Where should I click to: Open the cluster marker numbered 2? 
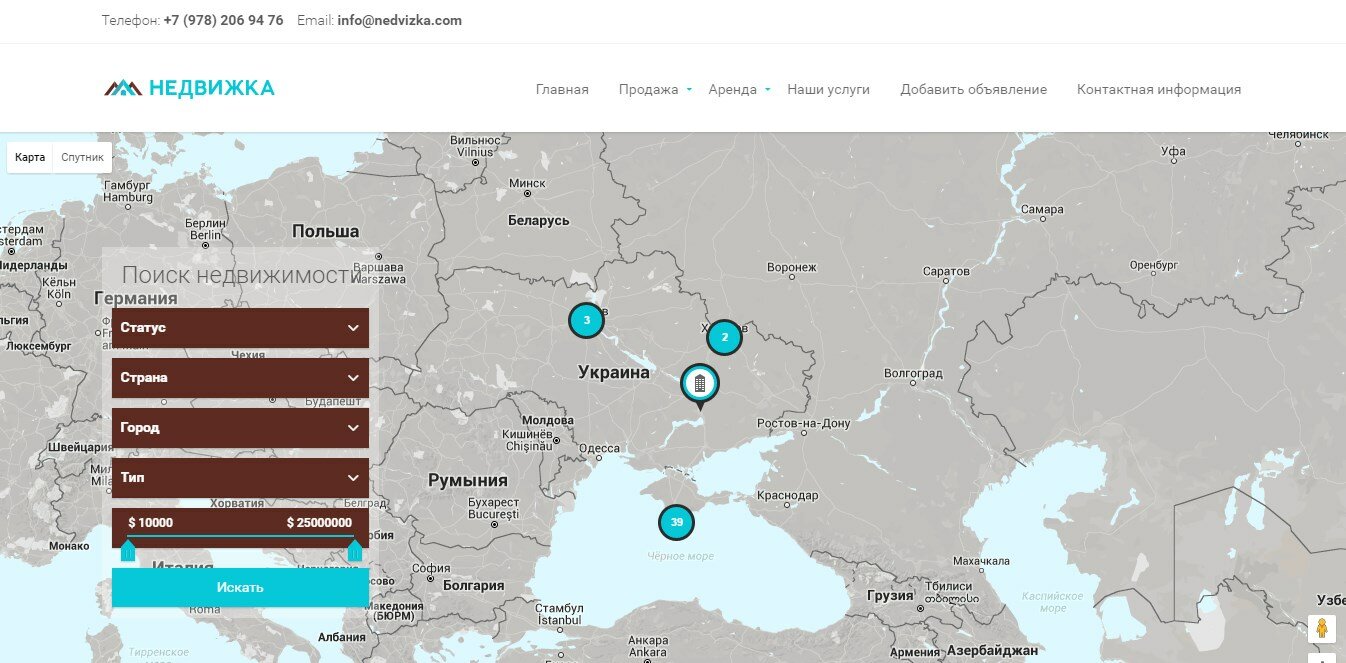pos(725,338)
